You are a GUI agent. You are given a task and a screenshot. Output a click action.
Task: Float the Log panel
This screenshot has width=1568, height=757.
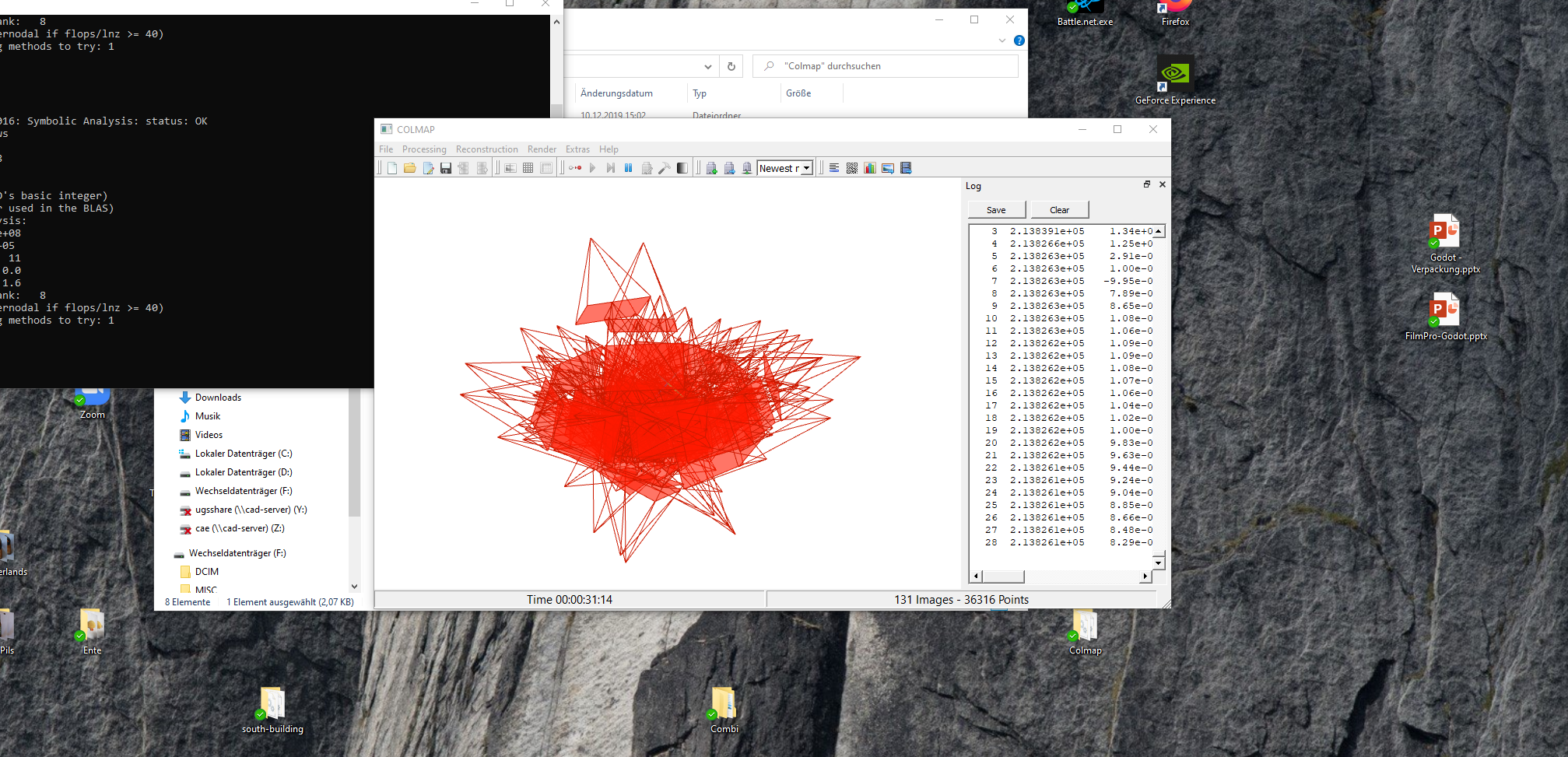click(1146, 184)
